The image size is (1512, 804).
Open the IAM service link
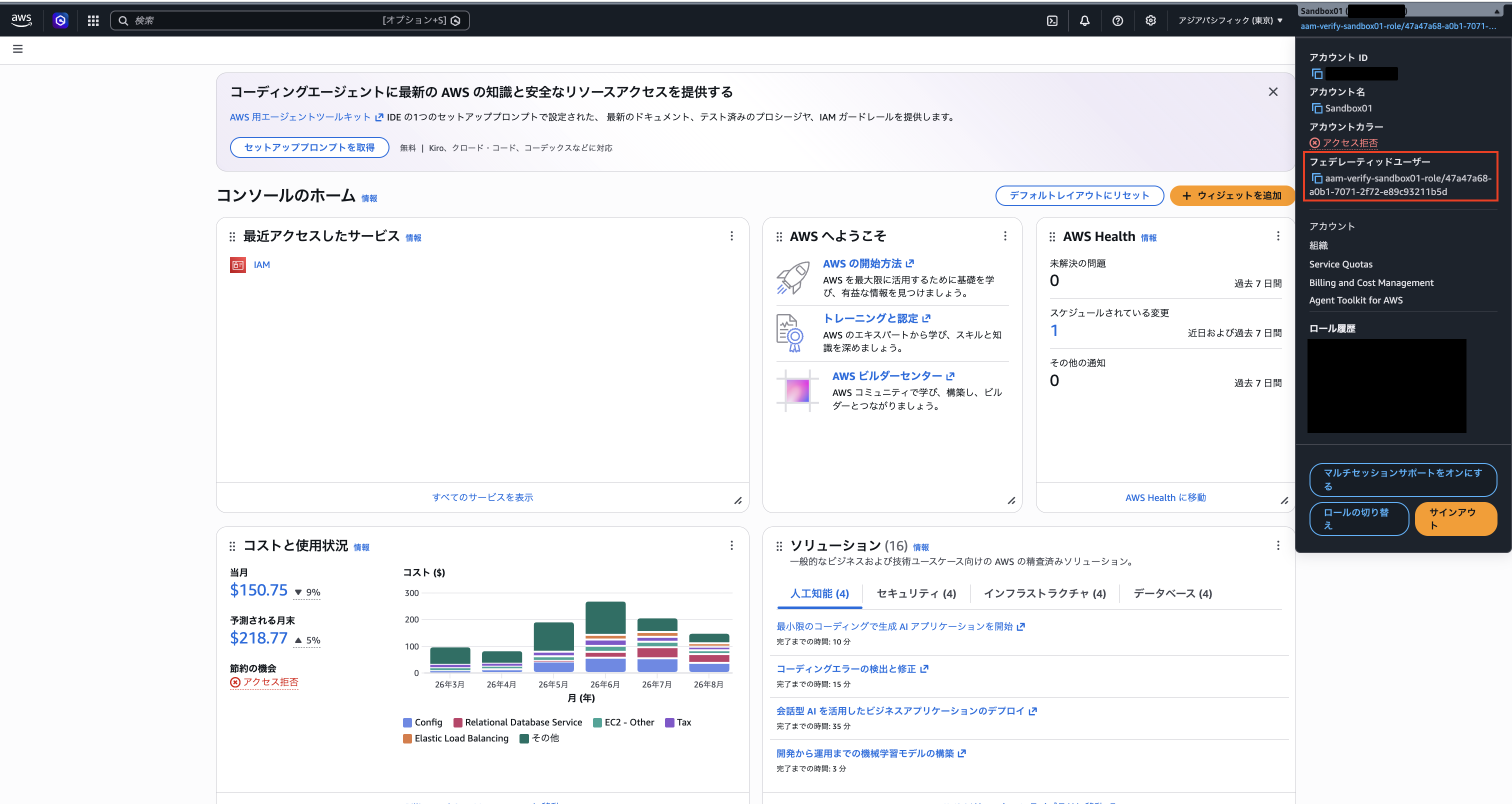tap(262, 264)
